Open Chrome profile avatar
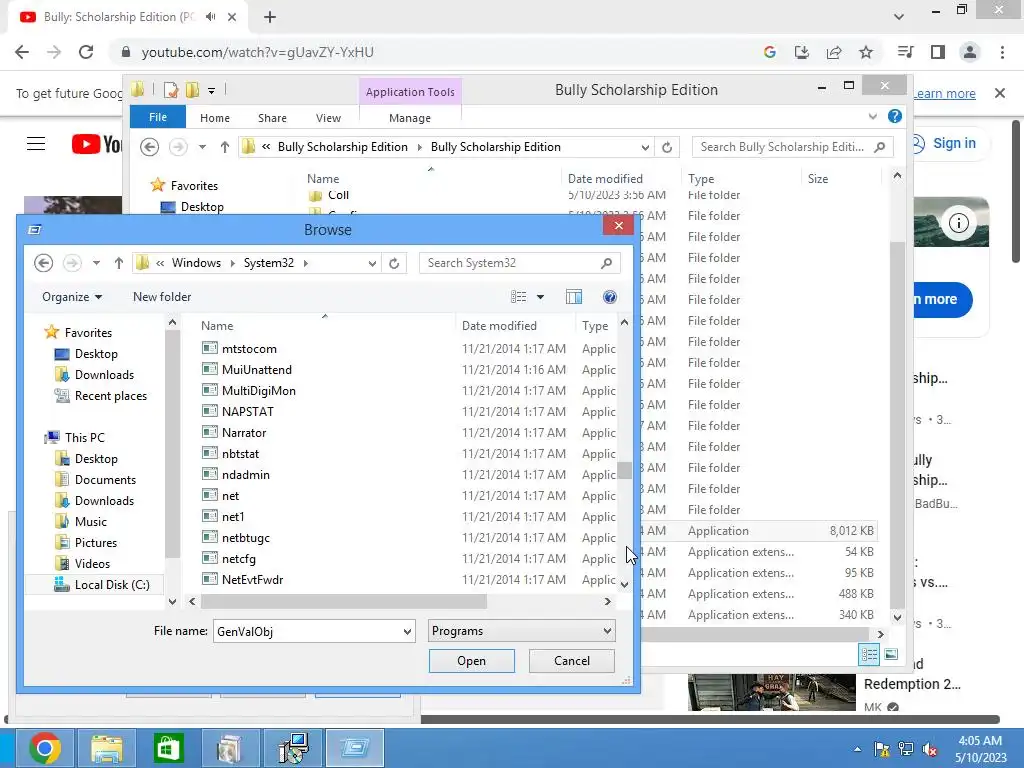The height and width of the screenshot is (768, 1024). [970, 52]
